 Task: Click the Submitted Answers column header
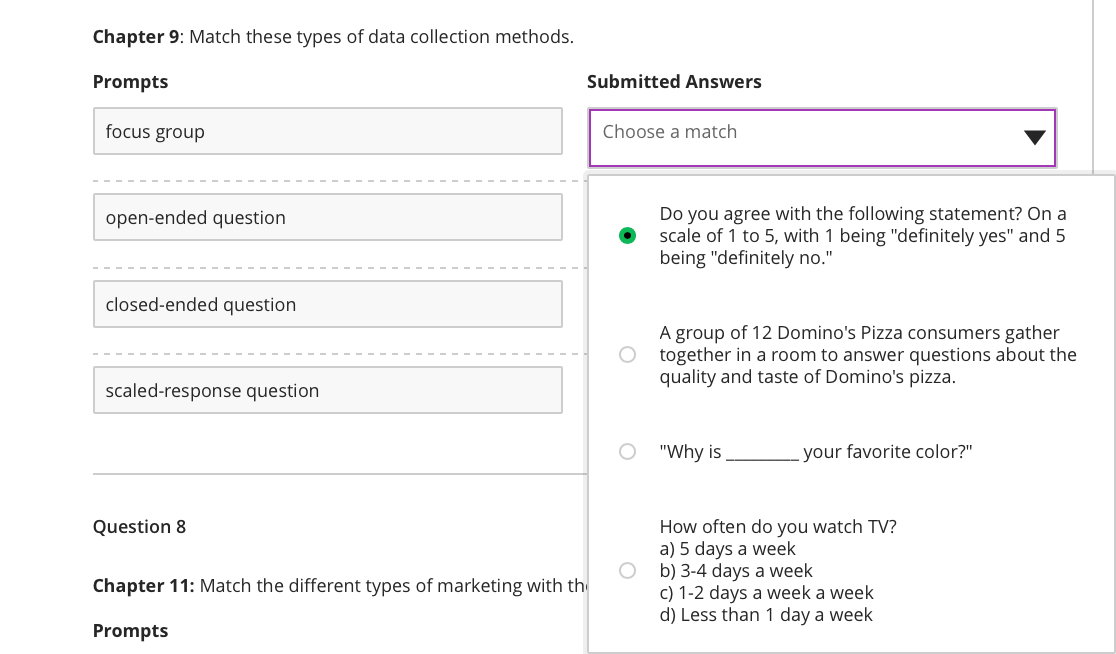point(675,81)
